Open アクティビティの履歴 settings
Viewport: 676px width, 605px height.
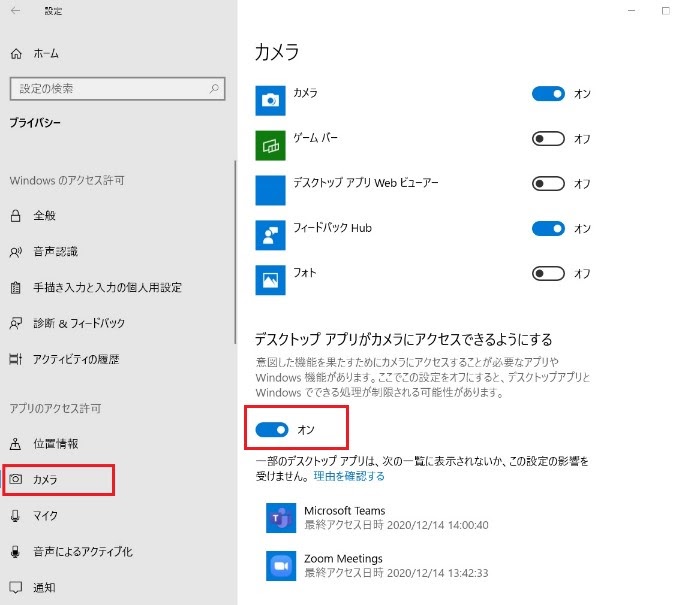click(76, 359)
